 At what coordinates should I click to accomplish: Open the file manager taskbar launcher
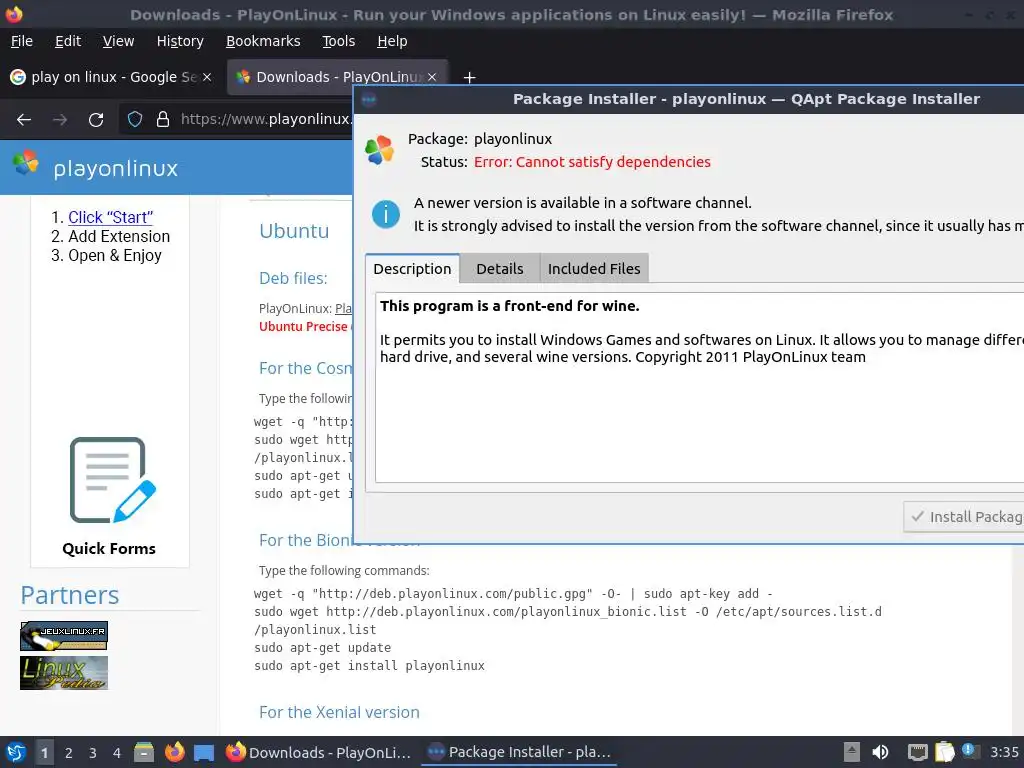(x=144, y=752)
